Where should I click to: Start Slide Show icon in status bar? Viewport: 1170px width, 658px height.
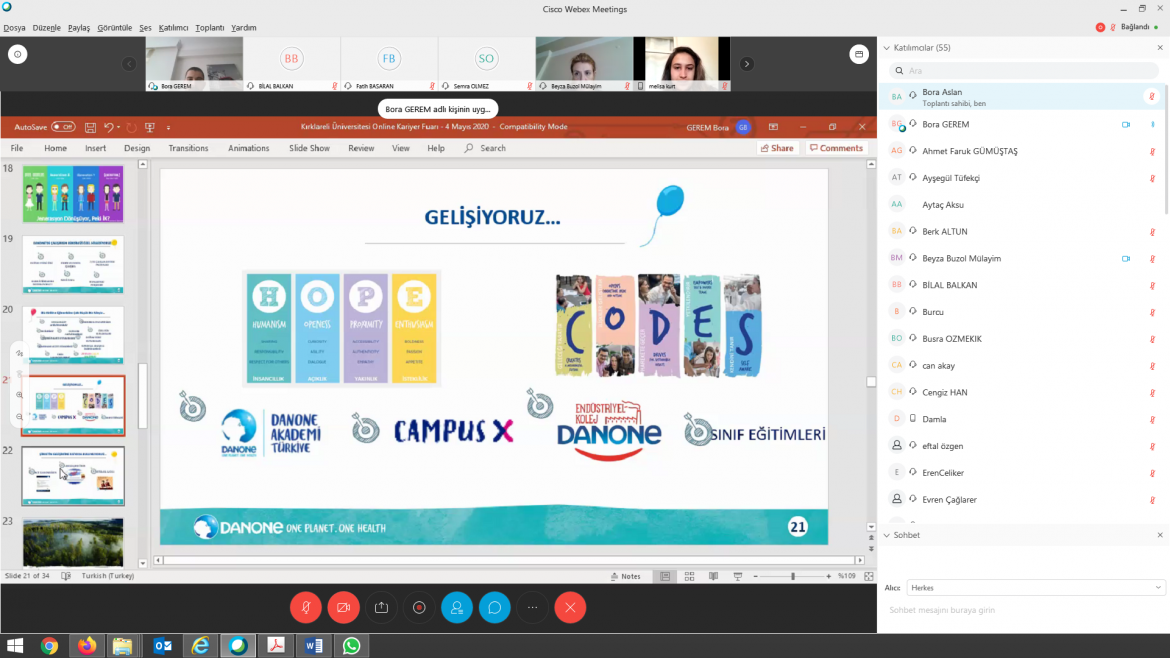[x=738, y=576]
